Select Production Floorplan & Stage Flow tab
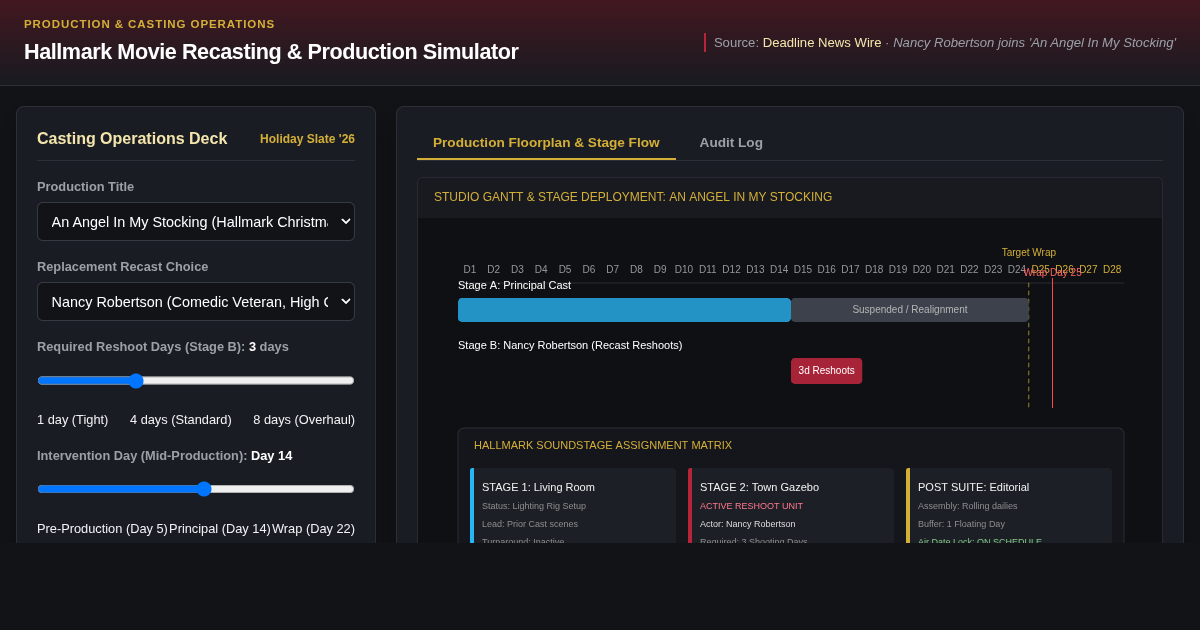1200x630 pixels. [x=546, y=142]
